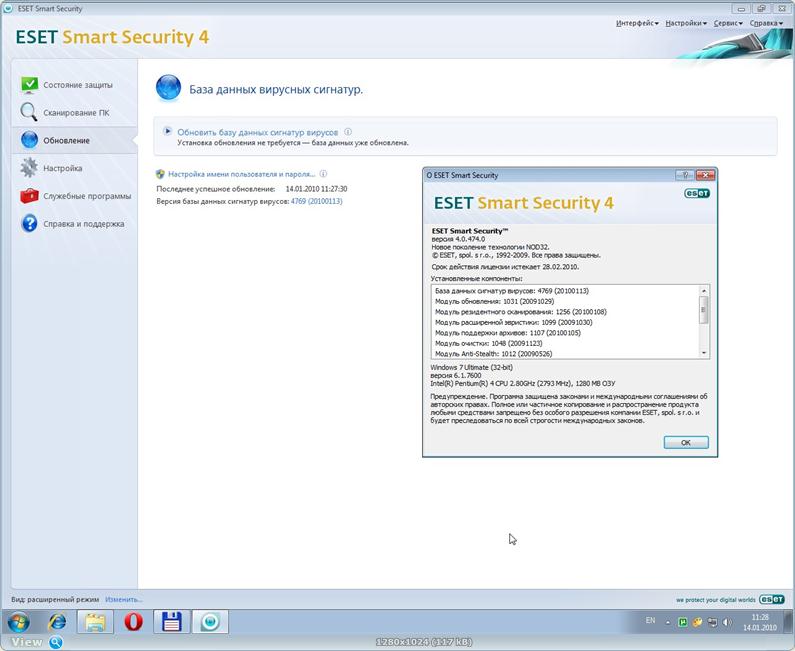Screen dimensions: 795x651
Task: Click the EN language indicator
Action: [x=651, y=621]
